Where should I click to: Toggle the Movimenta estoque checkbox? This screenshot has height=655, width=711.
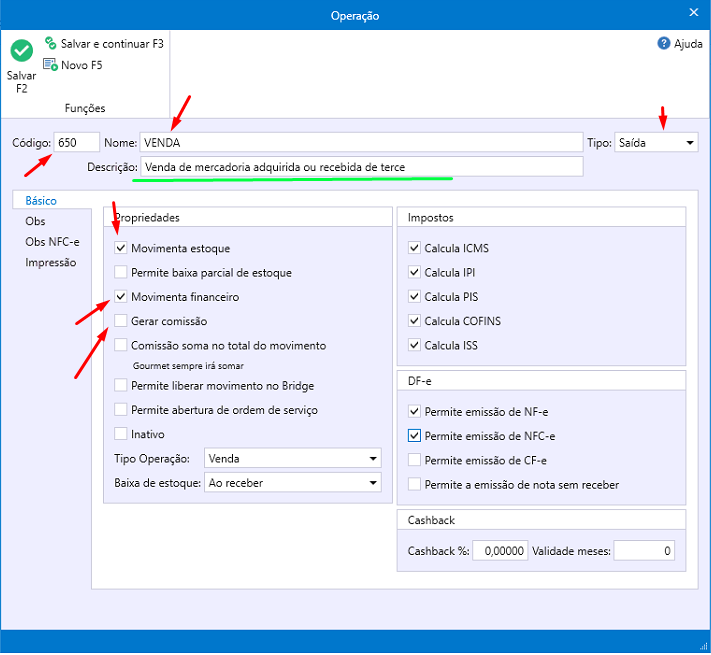tap(121, 248)
